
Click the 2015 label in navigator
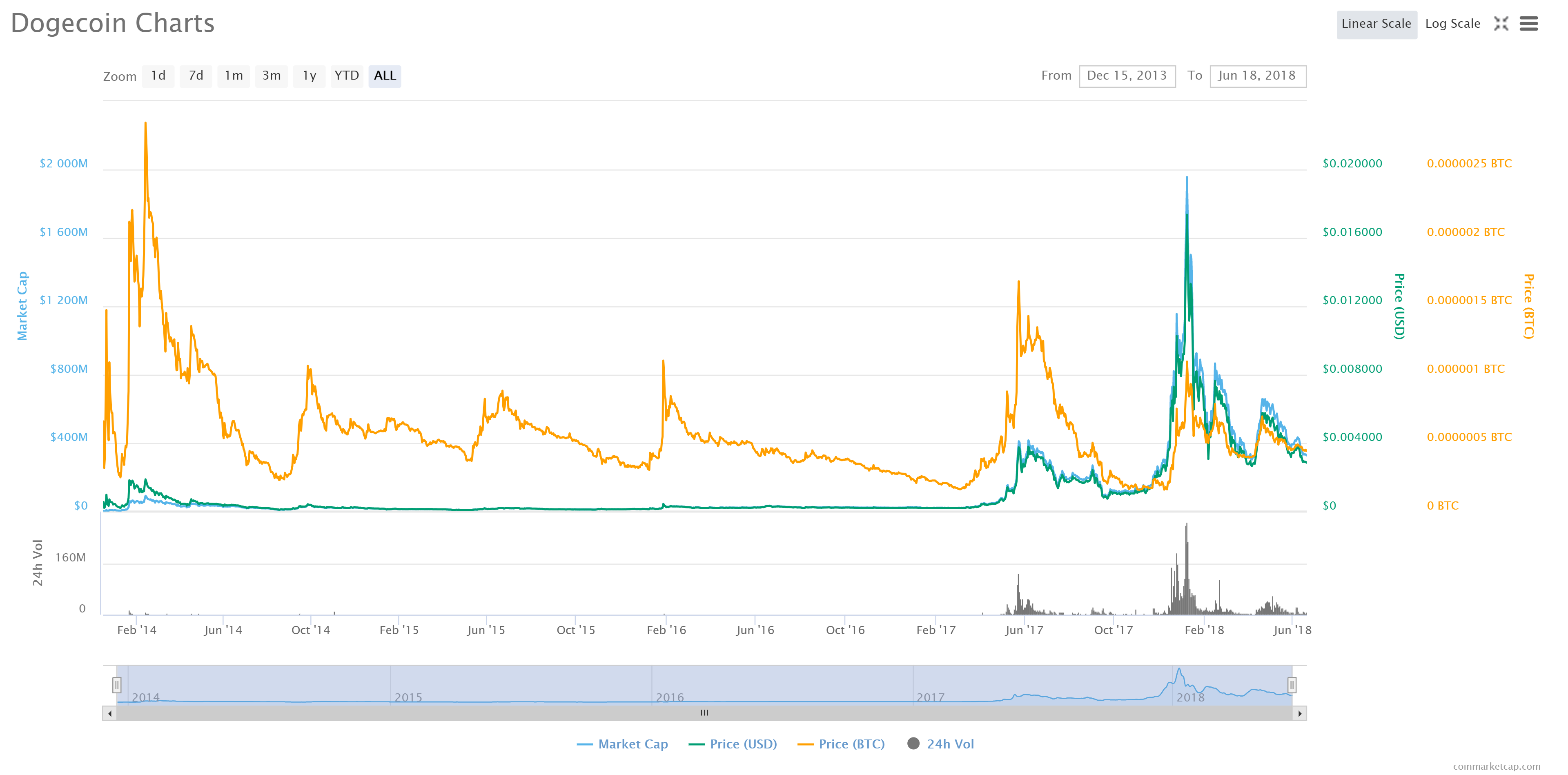[408, 698]
